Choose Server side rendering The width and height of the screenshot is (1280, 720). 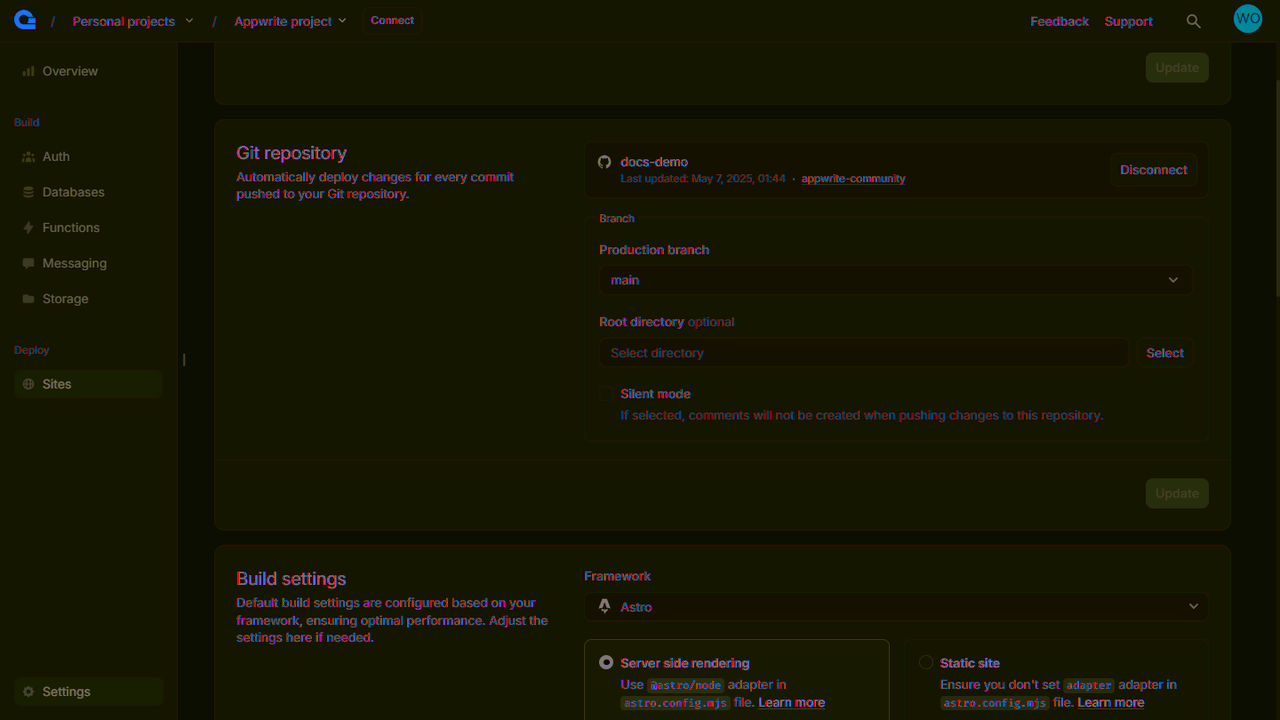606,662
